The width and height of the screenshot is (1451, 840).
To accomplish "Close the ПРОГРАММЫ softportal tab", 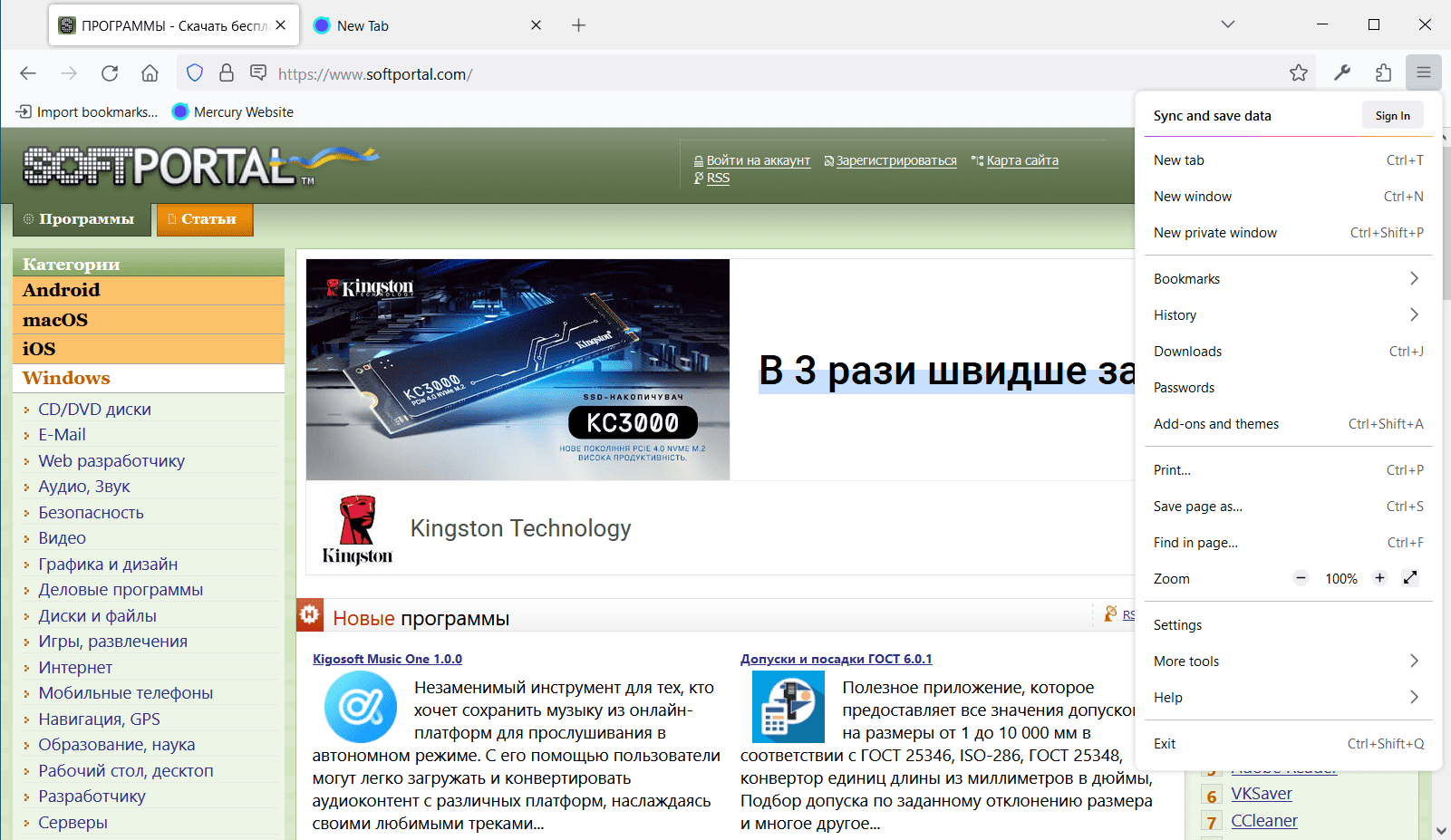I will 281,25.
